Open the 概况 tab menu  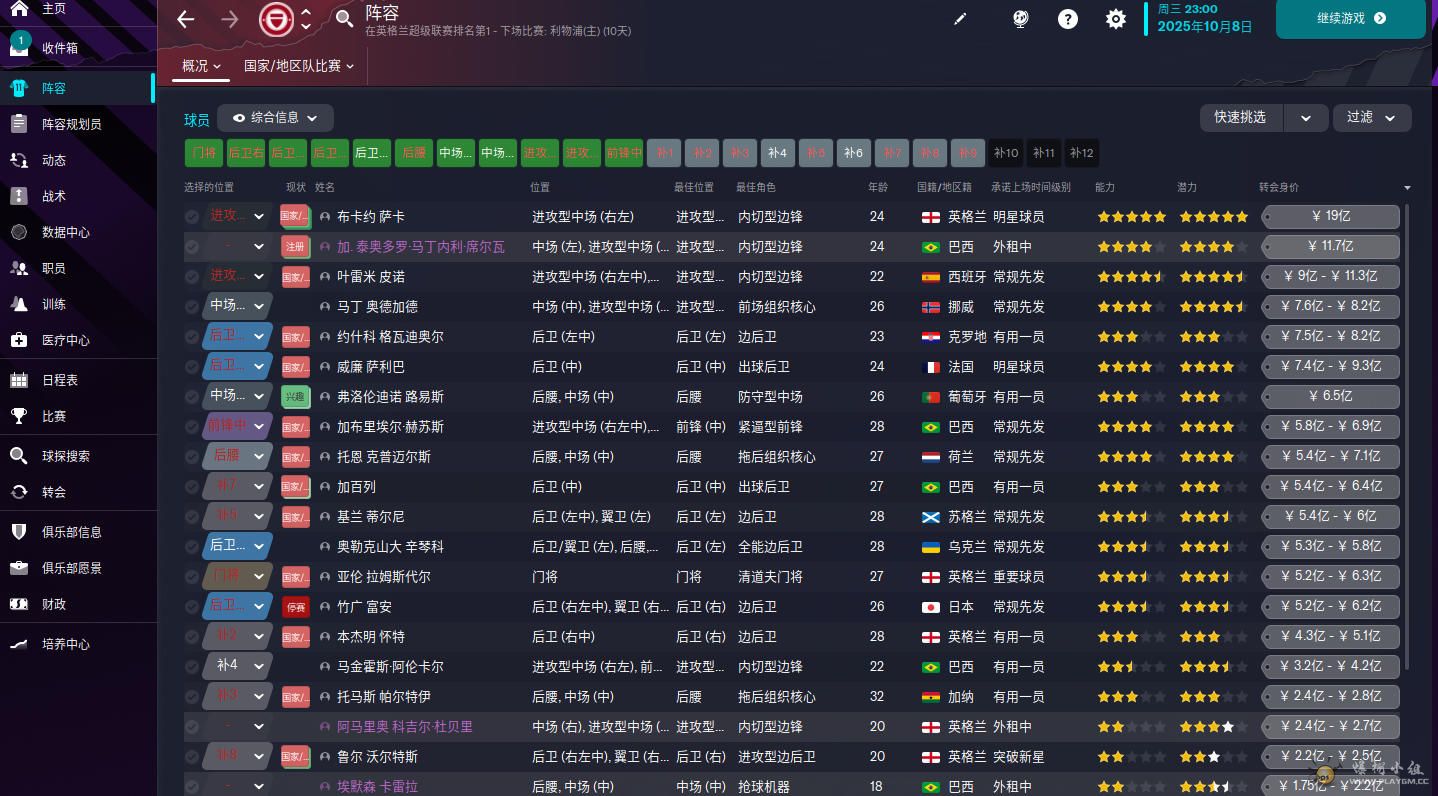coord(200,66)
